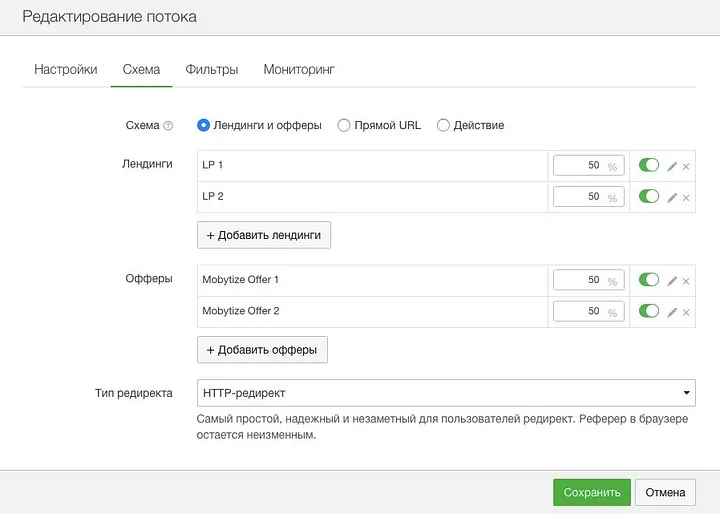Screen dimensions: 720x514
Task: Toggle LP 2 landing switch off
Action: [649, 196]
